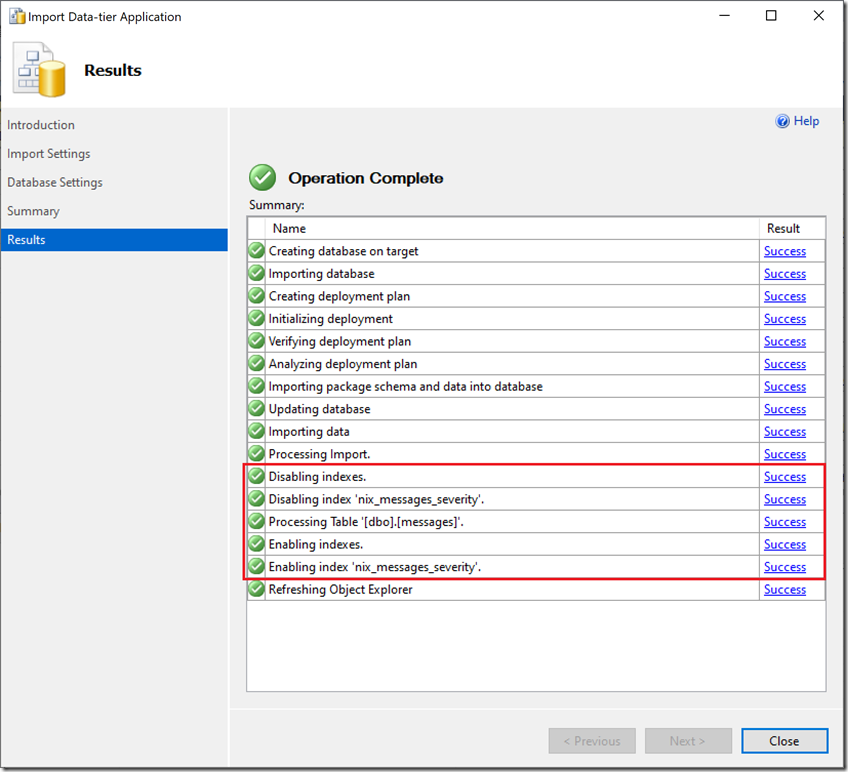This screenshot has height=772, width=848.
Task: Click green check beside Enabling indexes
Action: tap(256, 544)
